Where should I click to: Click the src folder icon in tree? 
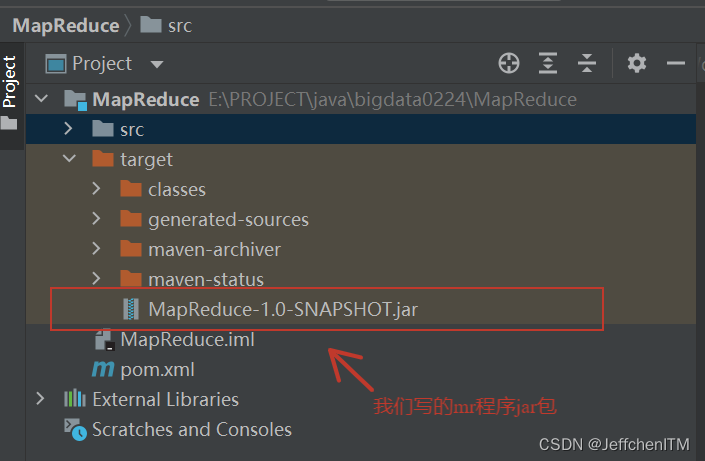pos(103,129)
